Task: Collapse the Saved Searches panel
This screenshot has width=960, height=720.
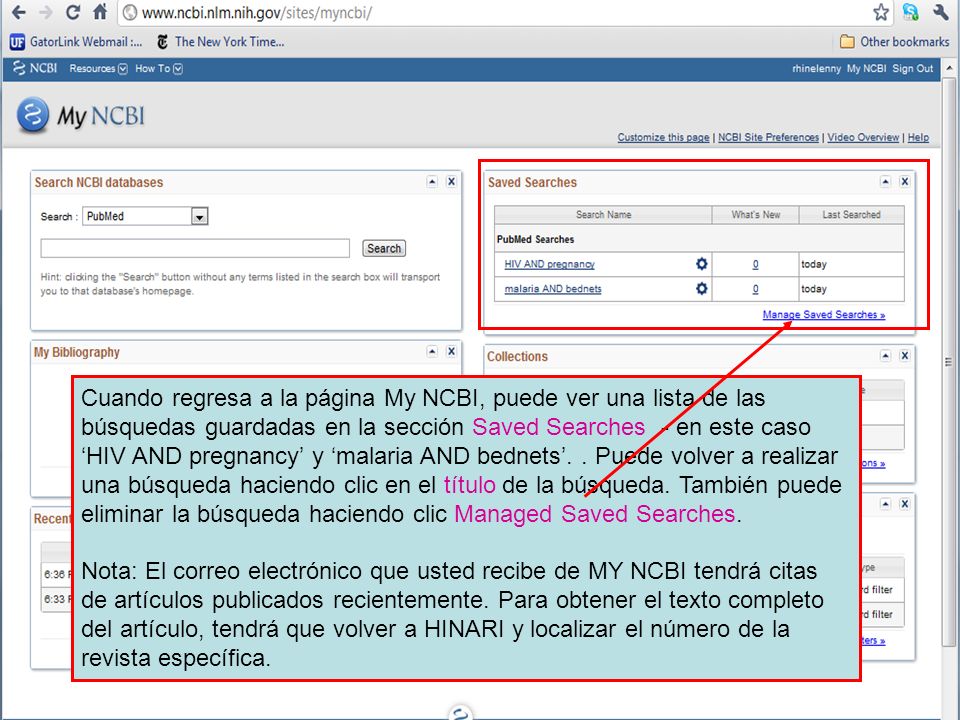Action: 885,181
